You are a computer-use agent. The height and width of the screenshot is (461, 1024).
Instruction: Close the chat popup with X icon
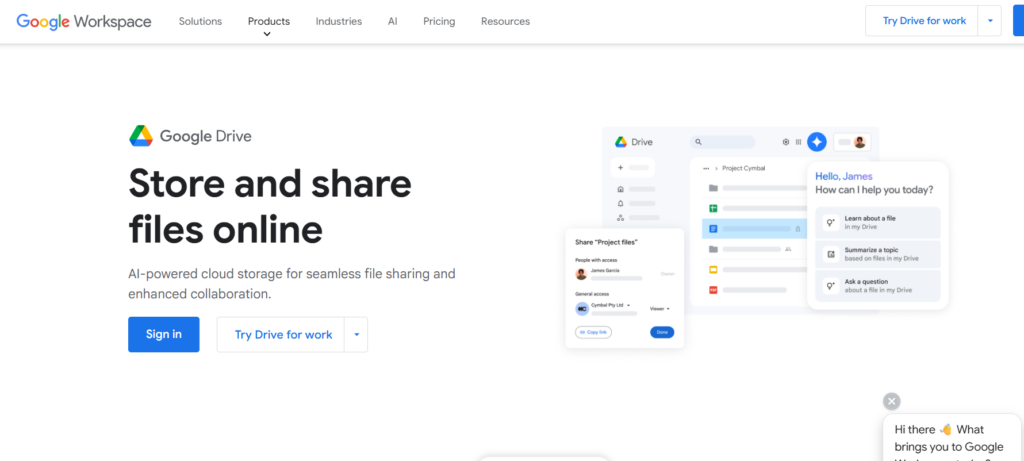[x=891, y=401]
